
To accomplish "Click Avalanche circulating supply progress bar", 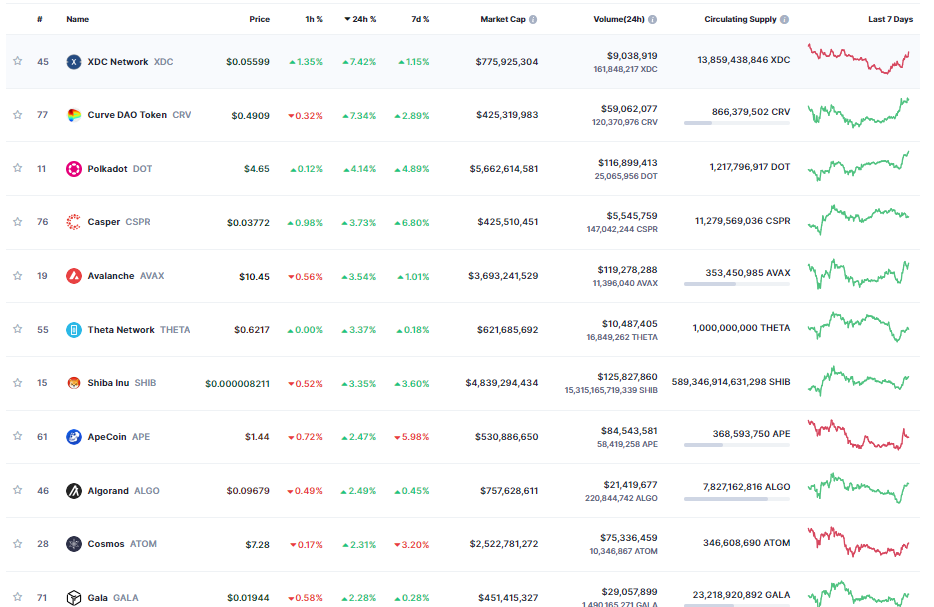I will tap(737, 284).
